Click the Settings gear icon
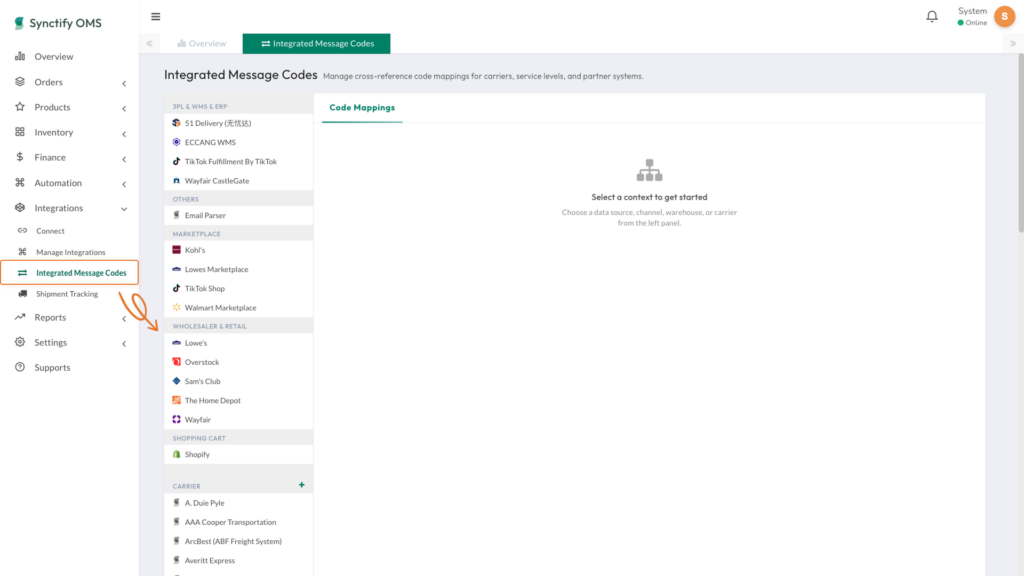 (x=20, y=342)
